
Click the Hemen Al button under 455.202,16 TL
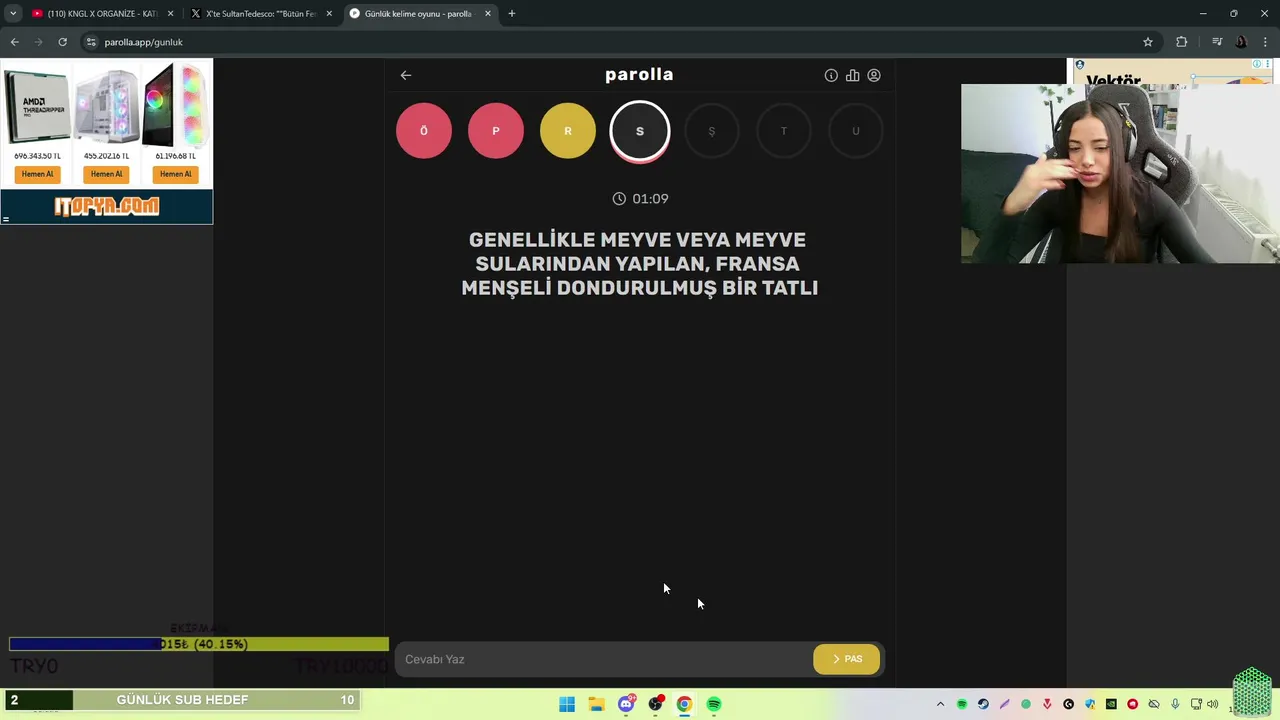click(106, 174)
